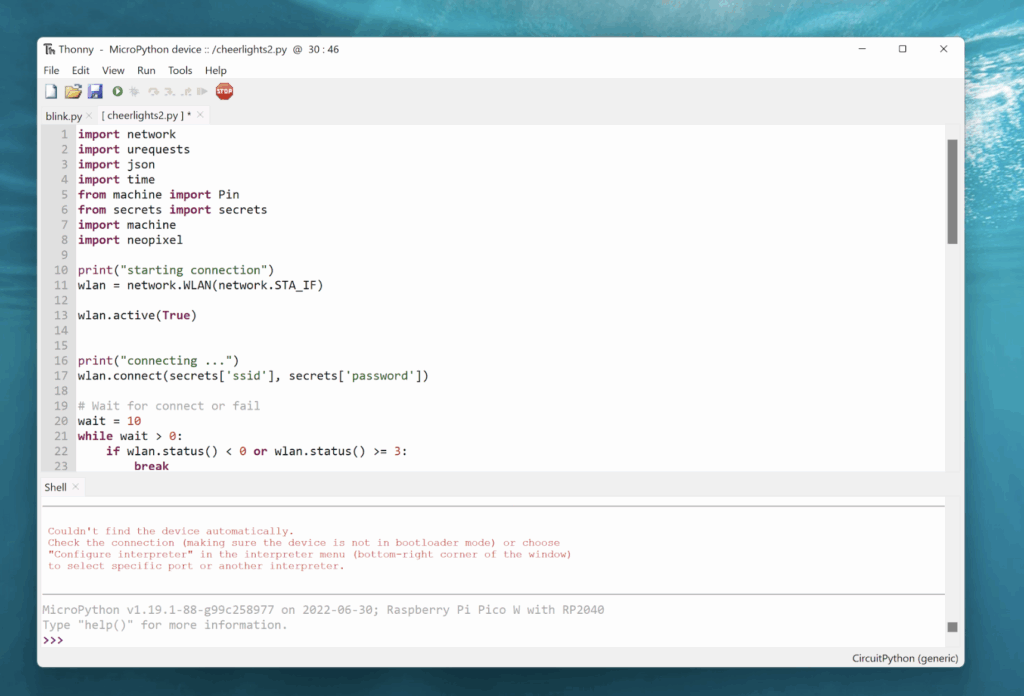Switch to the blink.py tab

(63, 116)
